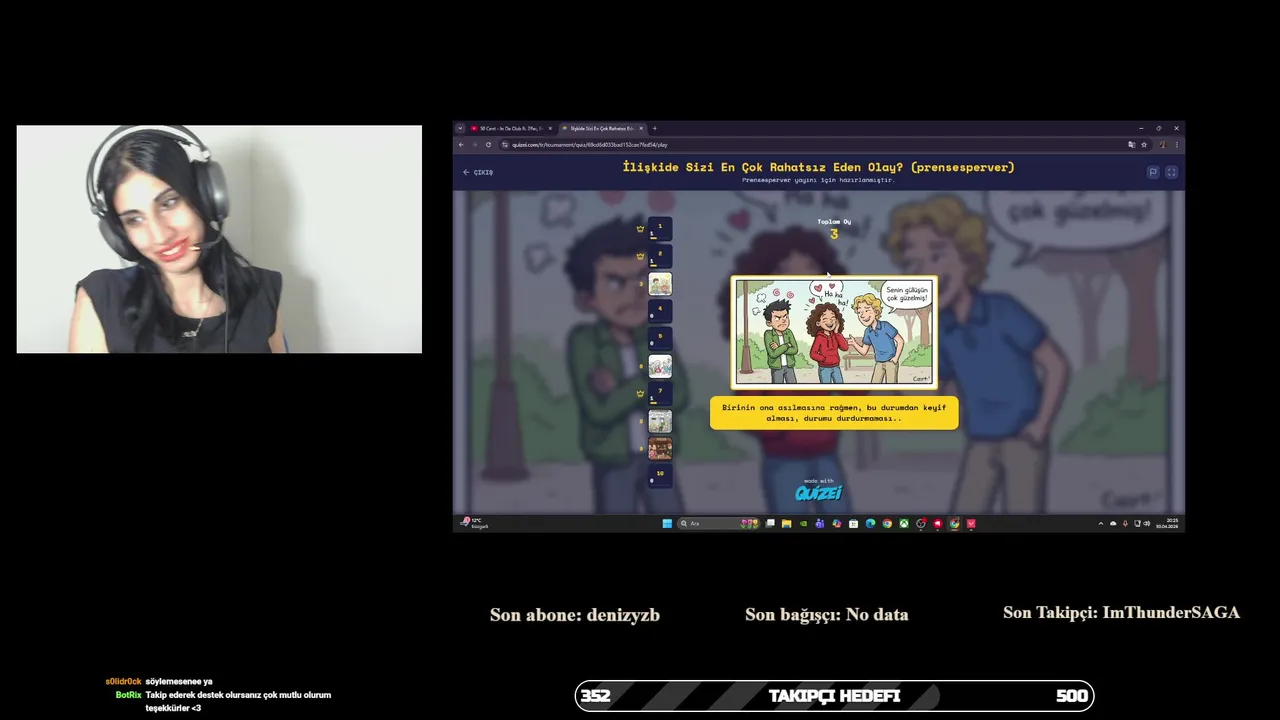Select ranking slot number 4
This screenshot has width=1280, height=720.
click(x=660, y=311)
